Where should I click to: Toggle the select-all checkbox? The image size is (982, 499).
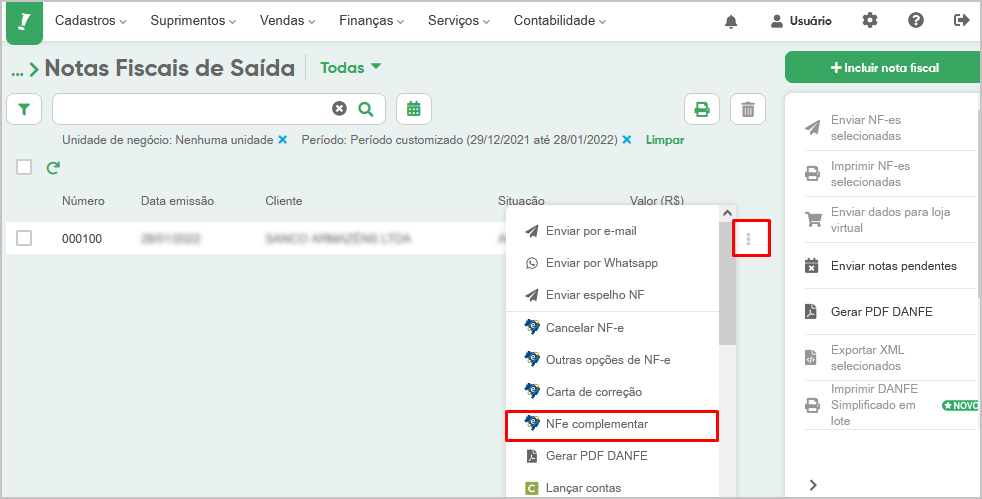pyautogui.click(x=24, y=167)
